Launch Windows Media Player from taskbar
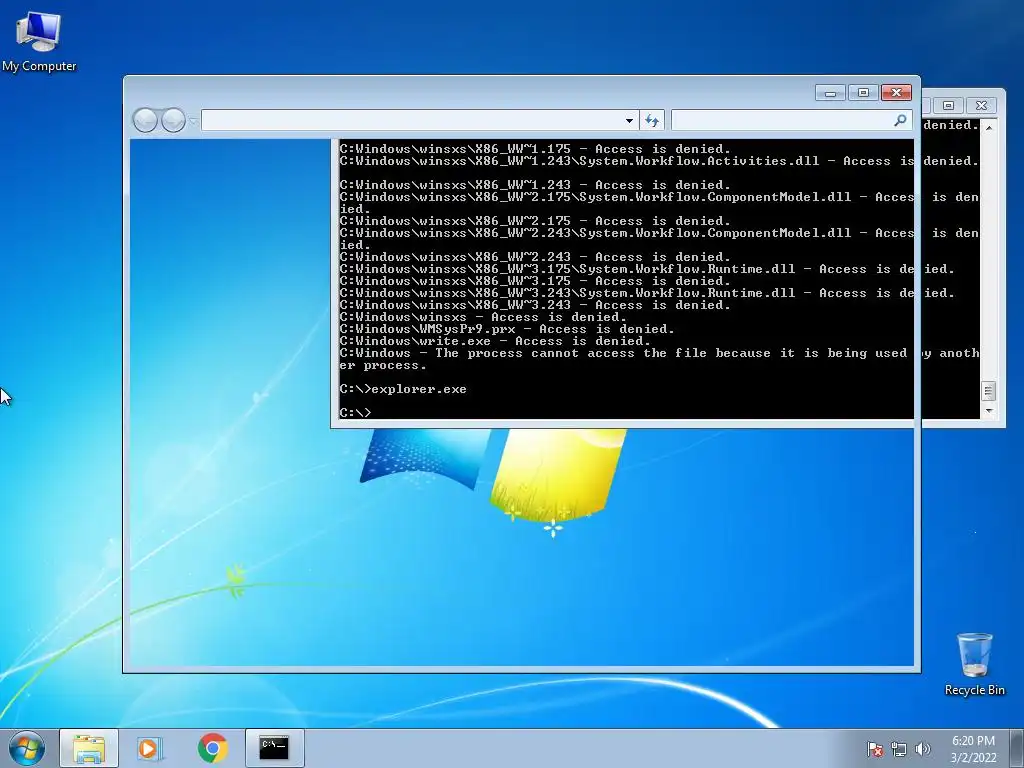The height and width of the screenshot is (768, 1024). click(x=150, y=748)
